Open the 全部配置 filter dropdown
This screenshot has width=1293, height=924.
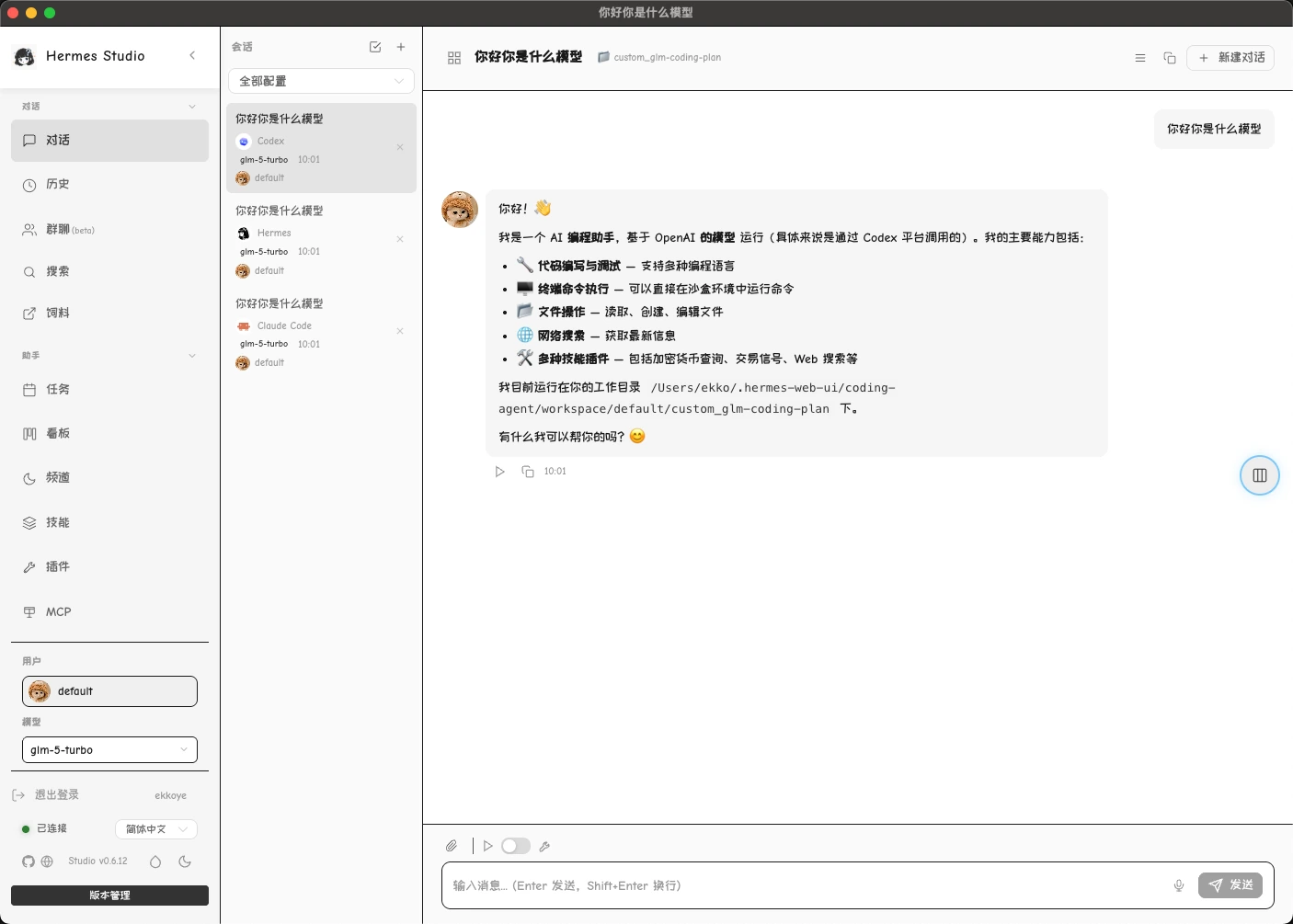321,81
